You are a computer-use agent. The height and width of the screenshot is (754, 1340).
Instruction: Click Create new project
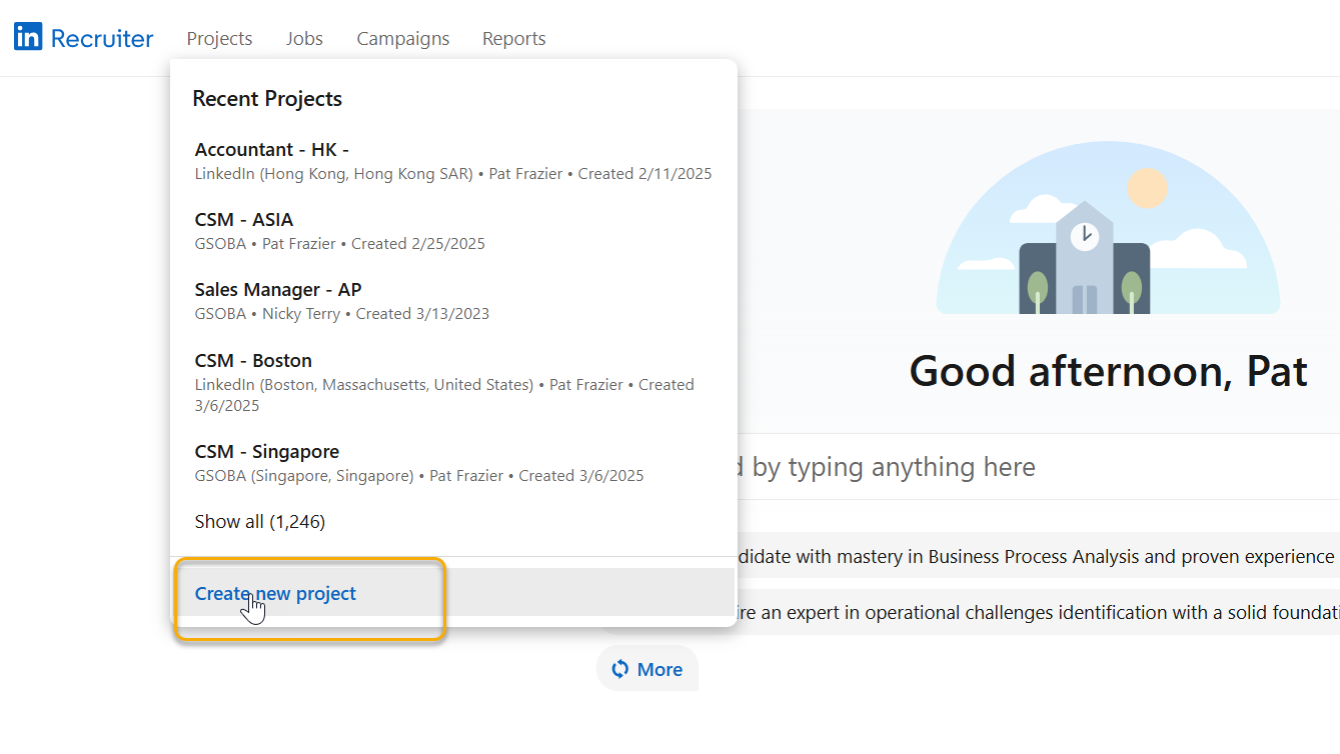(453, 593)
